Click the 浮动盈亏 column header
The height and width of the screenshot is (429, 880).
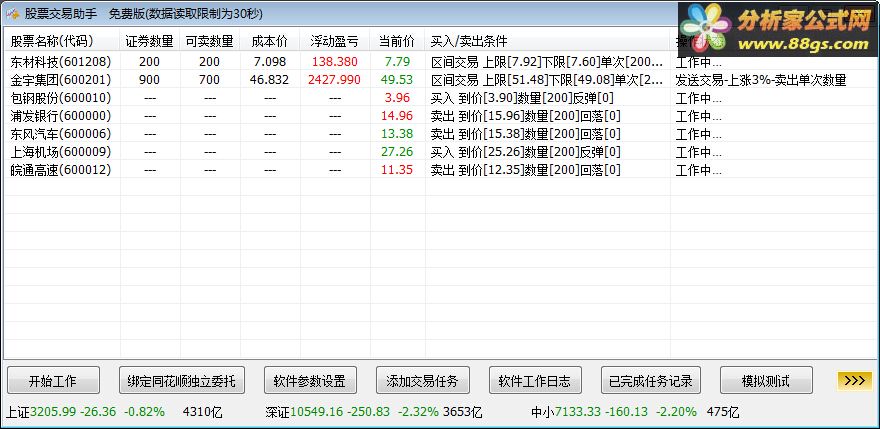pyautogui.click(x=335, y=41)
